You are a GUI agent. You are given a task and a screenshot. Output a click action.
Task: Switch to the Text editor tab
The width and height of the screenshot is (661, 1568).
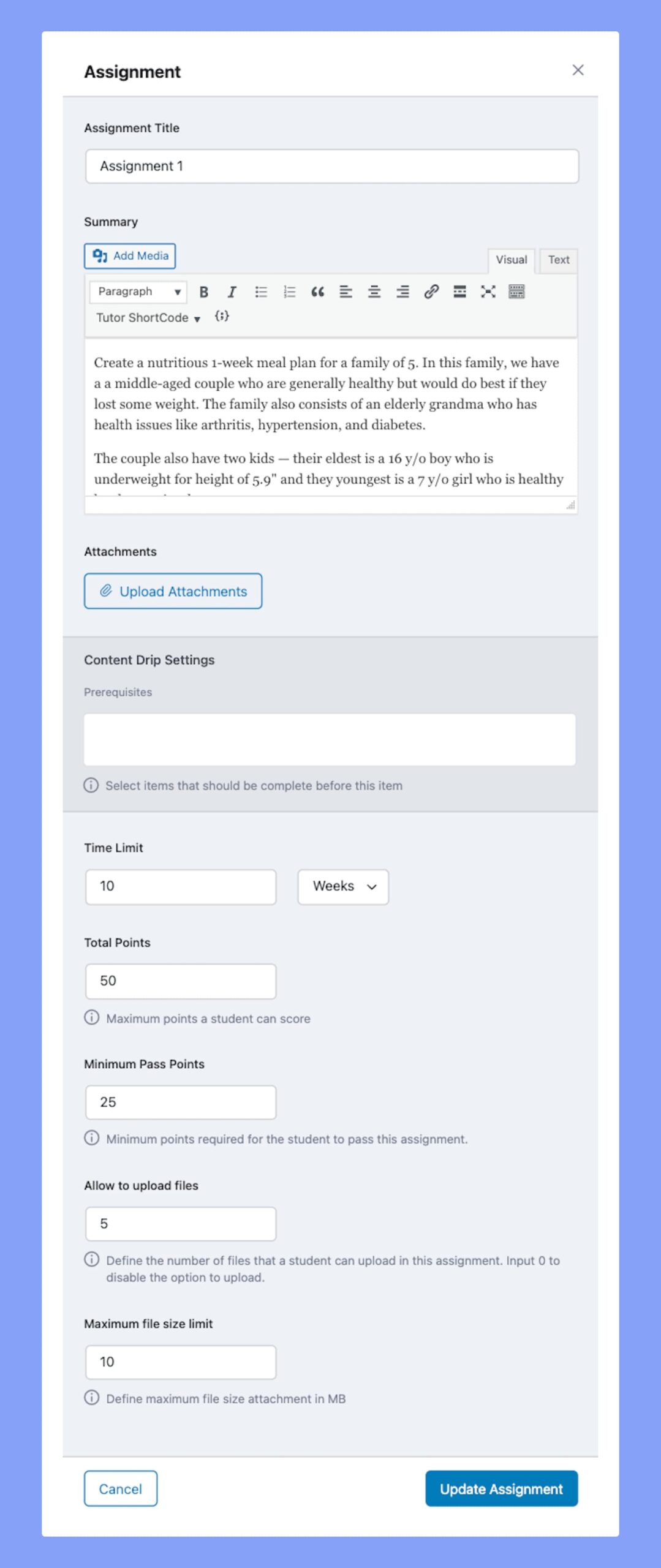click(x=558, y=260)
